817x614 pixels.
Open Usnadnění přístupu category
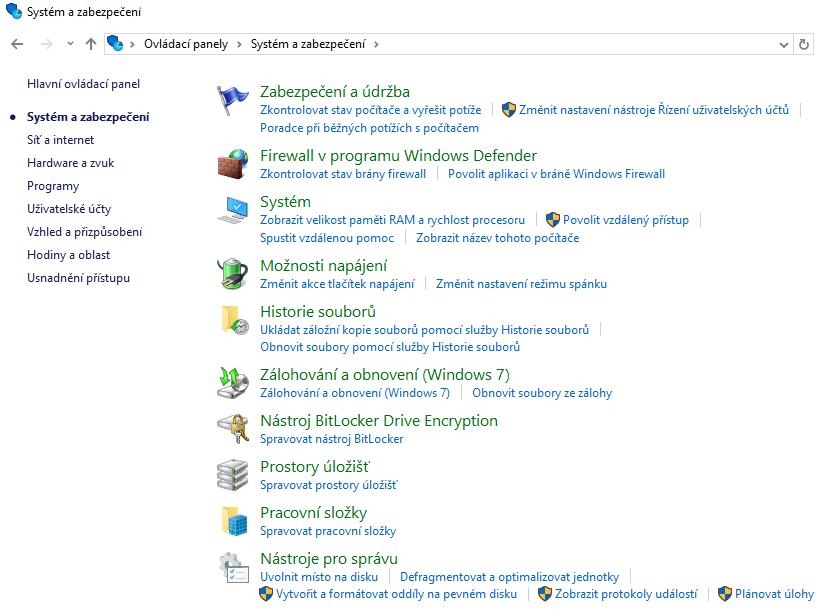coord(78,278)
